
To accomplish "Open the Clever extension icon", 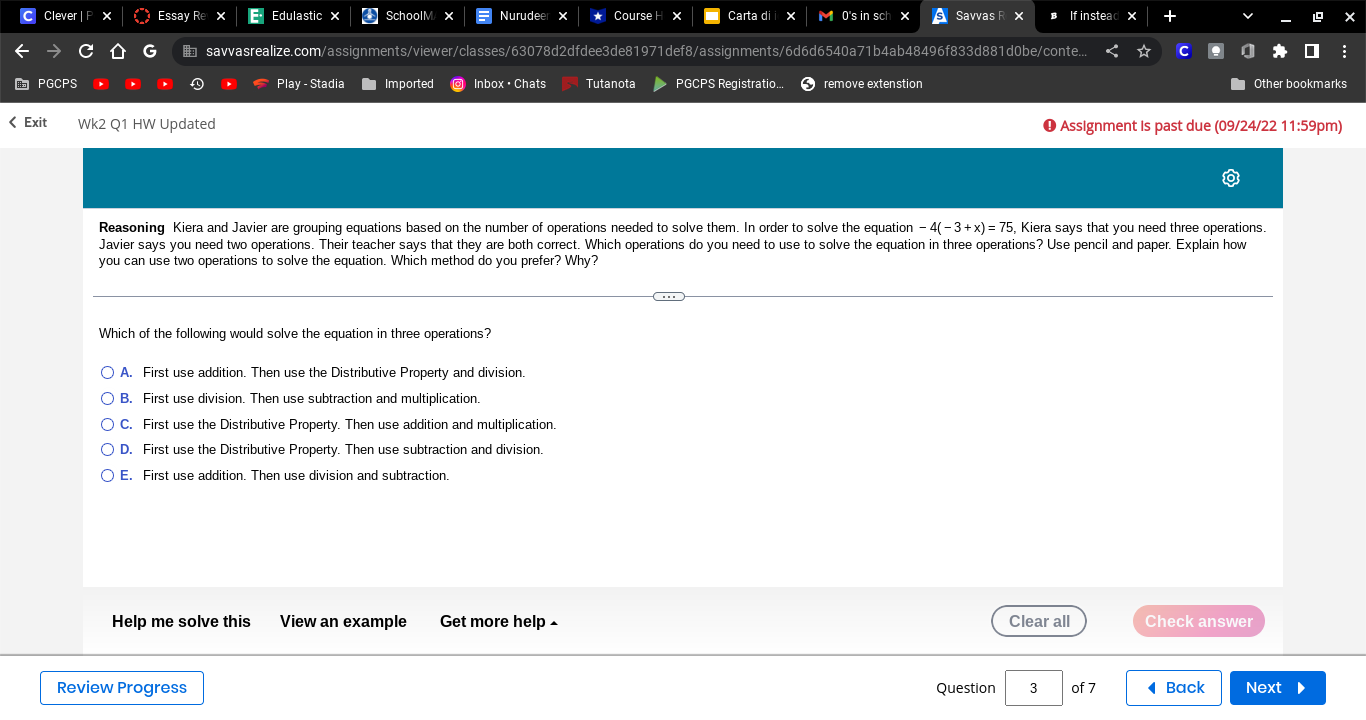I will 1184,50.
